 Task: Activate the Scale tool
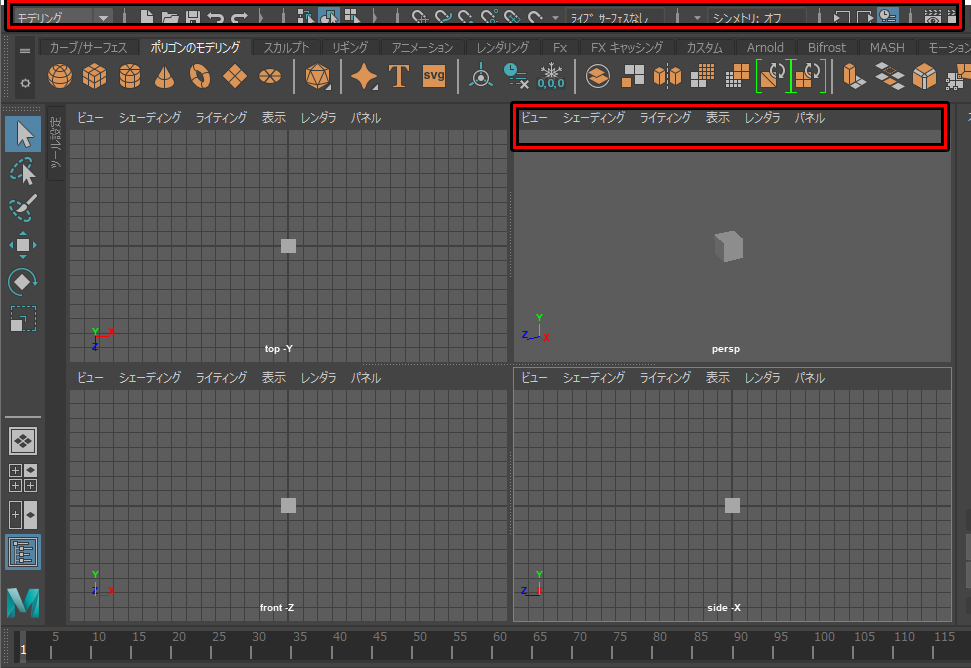[23, 319]
